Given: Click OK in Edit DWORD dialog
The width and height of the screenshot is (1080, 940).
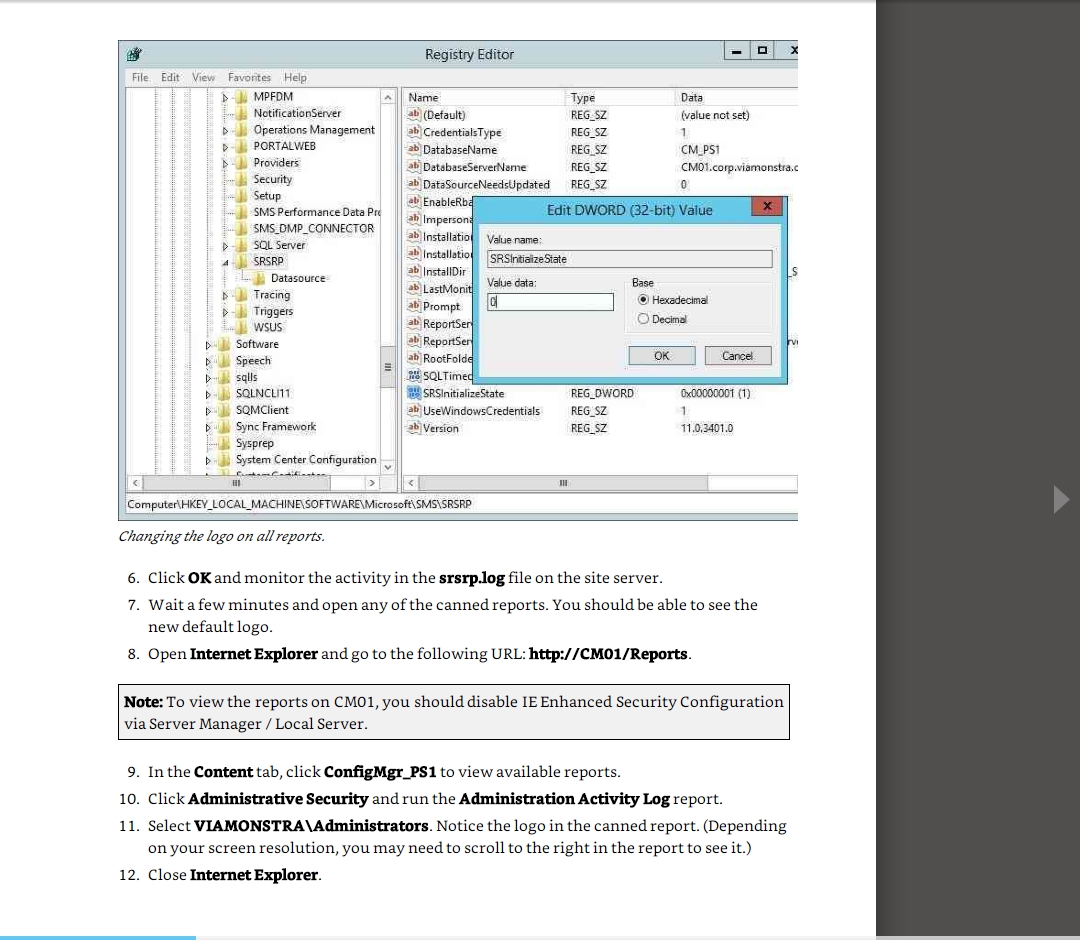Looking at the screenshot, I should click(x=661, y=356).
